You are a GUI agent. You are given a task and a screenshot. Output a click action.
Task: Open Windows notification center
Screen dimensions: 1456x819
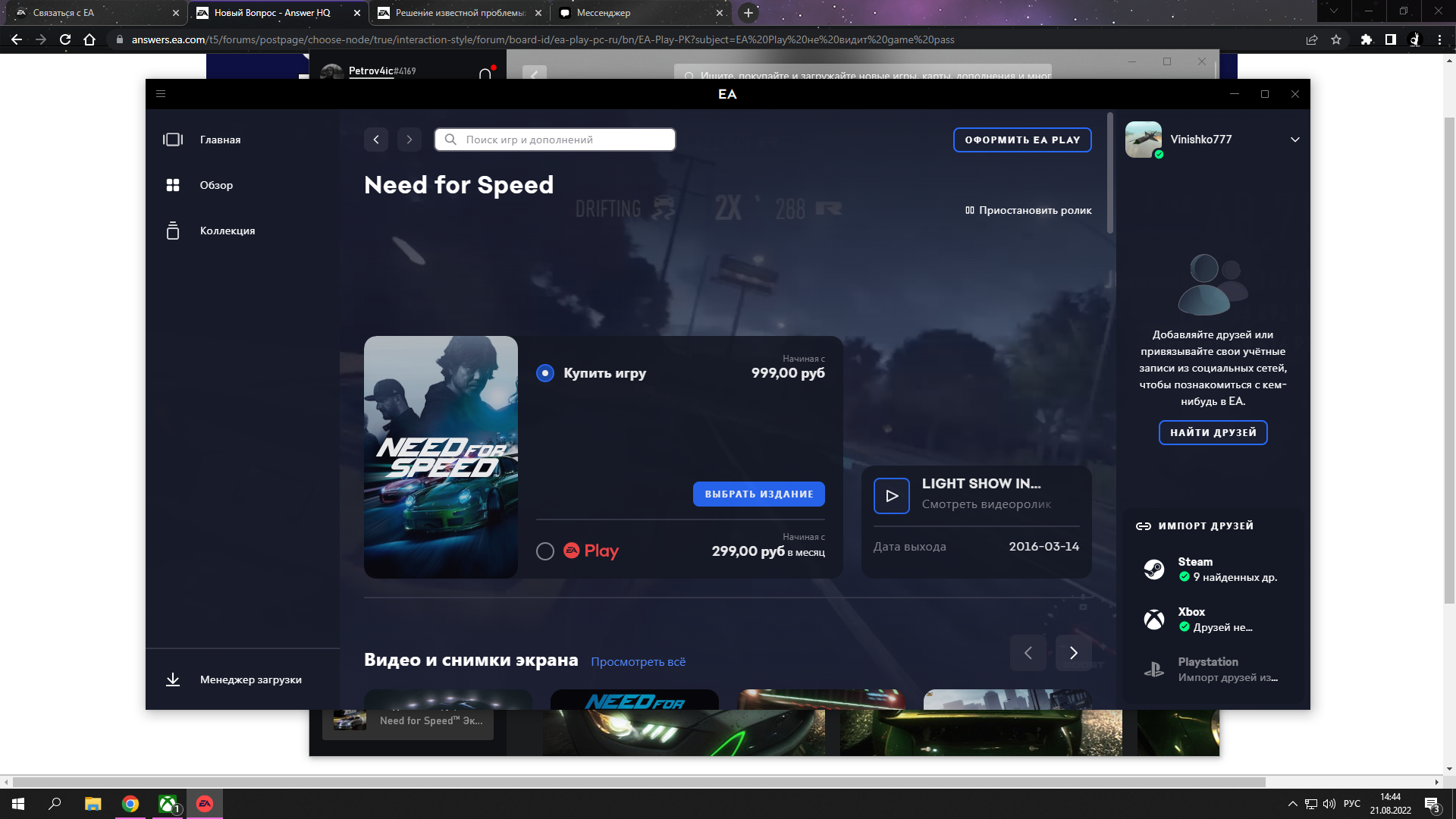pos(1432,805)
